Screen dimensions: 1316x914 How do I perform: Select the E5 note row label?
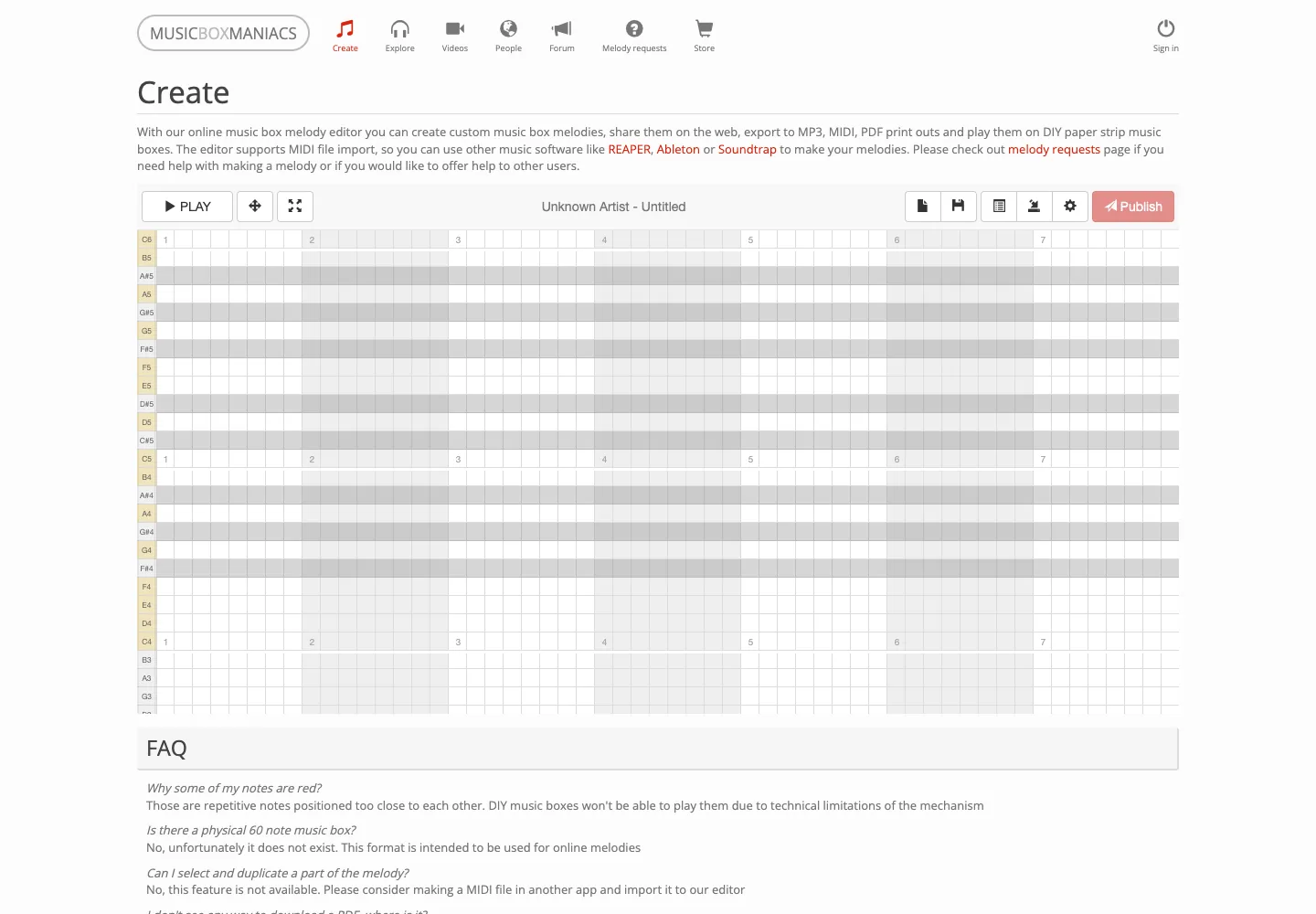(x=146, y=386)
